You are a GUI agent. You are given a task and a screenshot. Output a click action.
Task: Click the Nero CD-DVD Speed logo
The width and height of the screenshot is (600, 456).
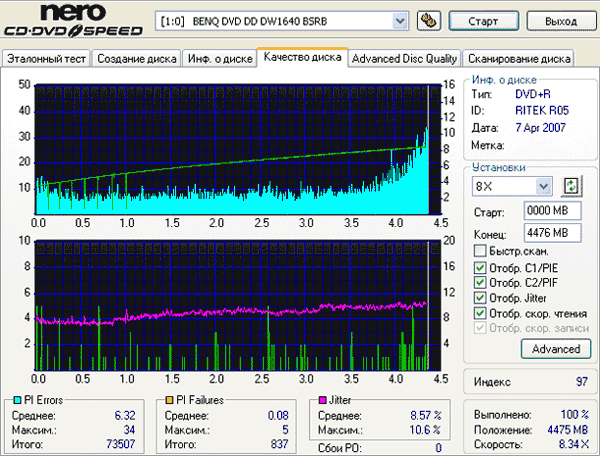coord(73,21)
